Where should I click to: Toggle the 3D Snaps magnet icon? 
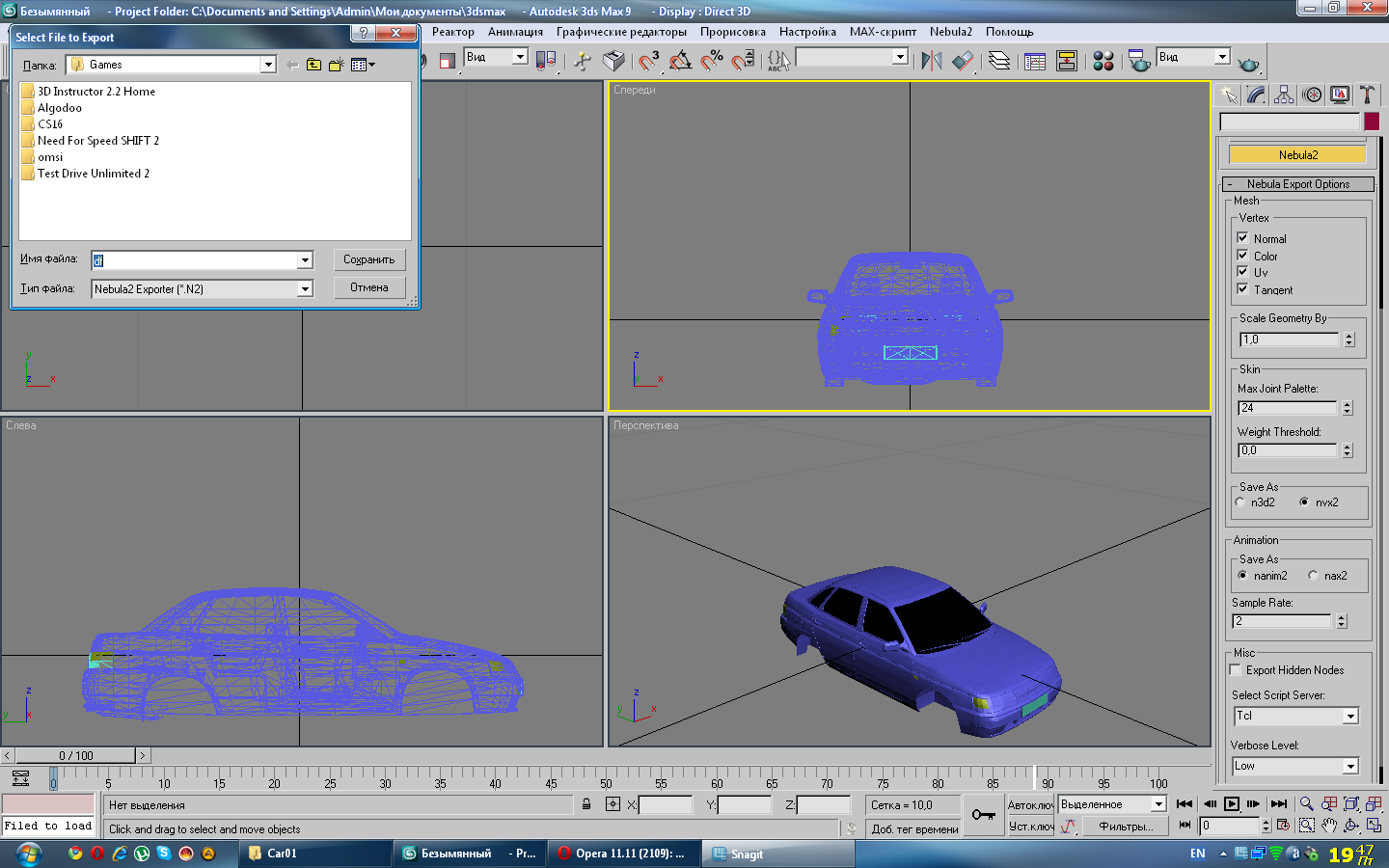(648, 61)
